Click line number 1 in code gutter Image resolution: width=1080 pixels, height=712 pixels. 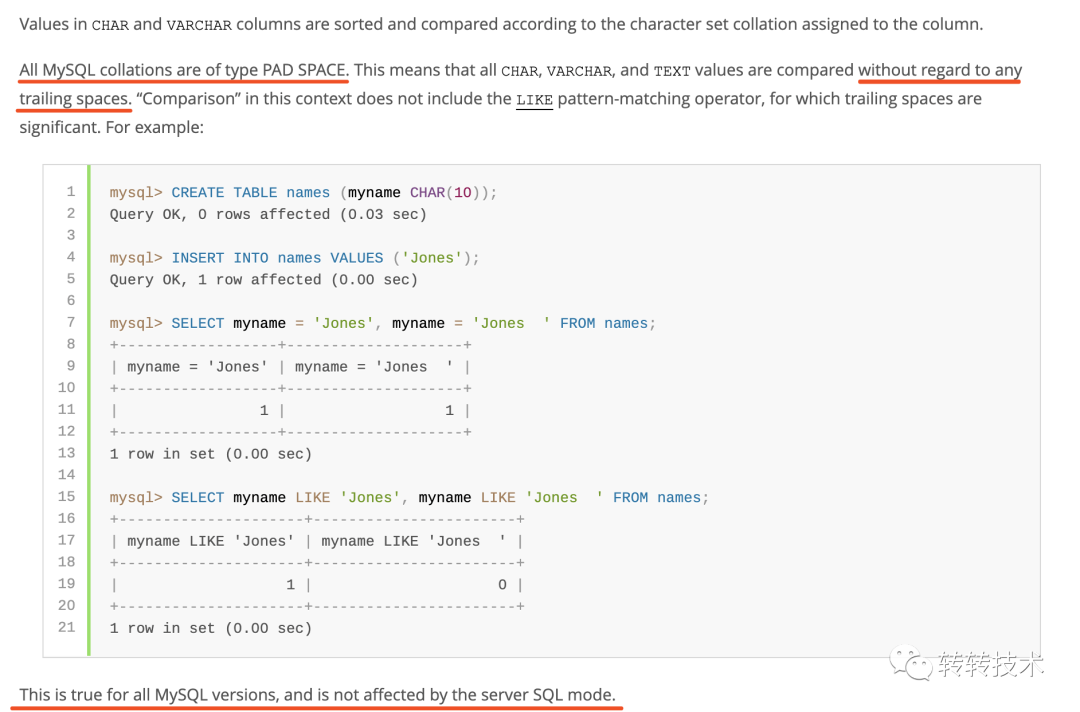(71, 192)
